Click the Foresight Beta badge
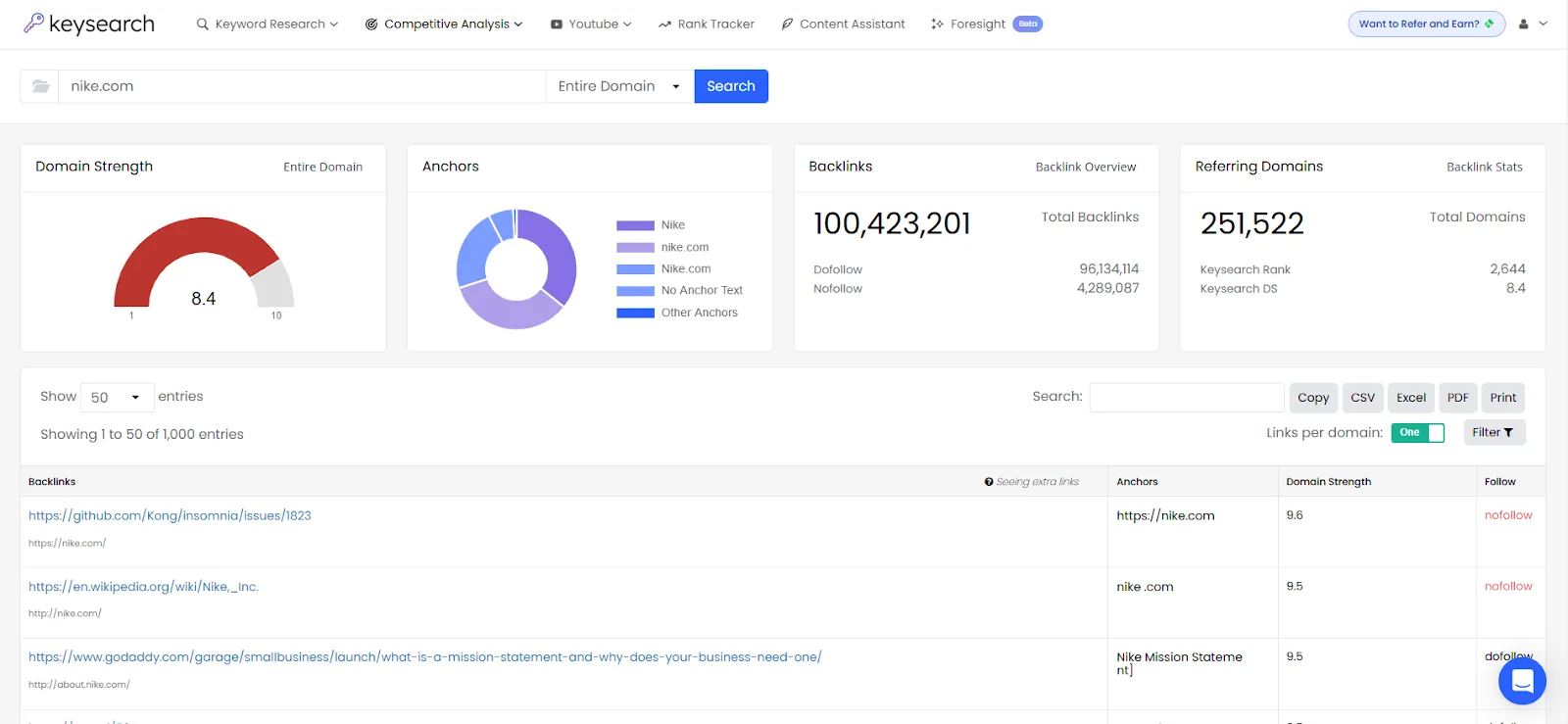Screen dimensions: 1568x724 (1028, 24)
